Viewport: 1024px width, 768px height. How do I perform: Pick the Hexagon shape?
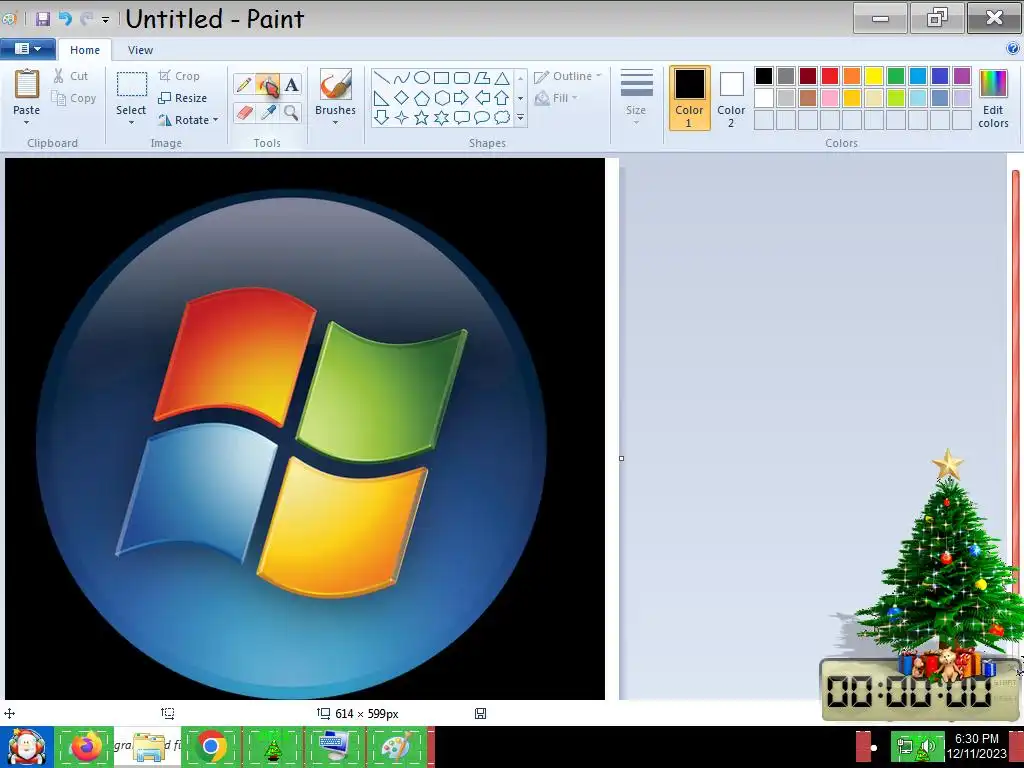441,98
